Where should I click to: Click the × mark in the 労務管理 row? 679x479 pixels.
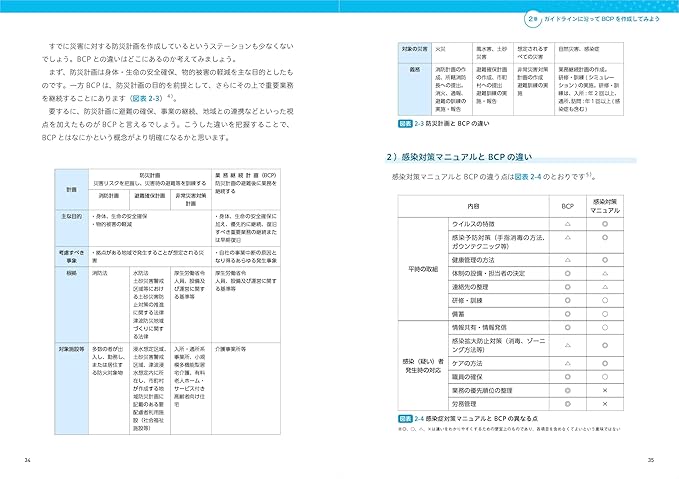[x=605, y=404]
